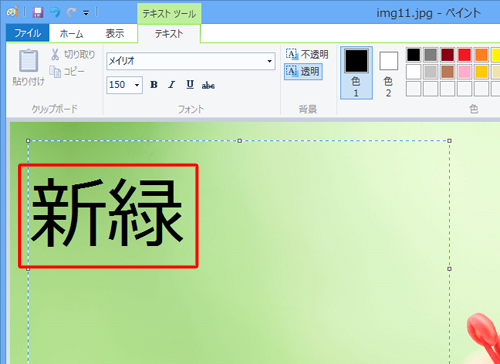Copy selection with コピー
This screenshot has width=500, height=364.
[67, 71]
